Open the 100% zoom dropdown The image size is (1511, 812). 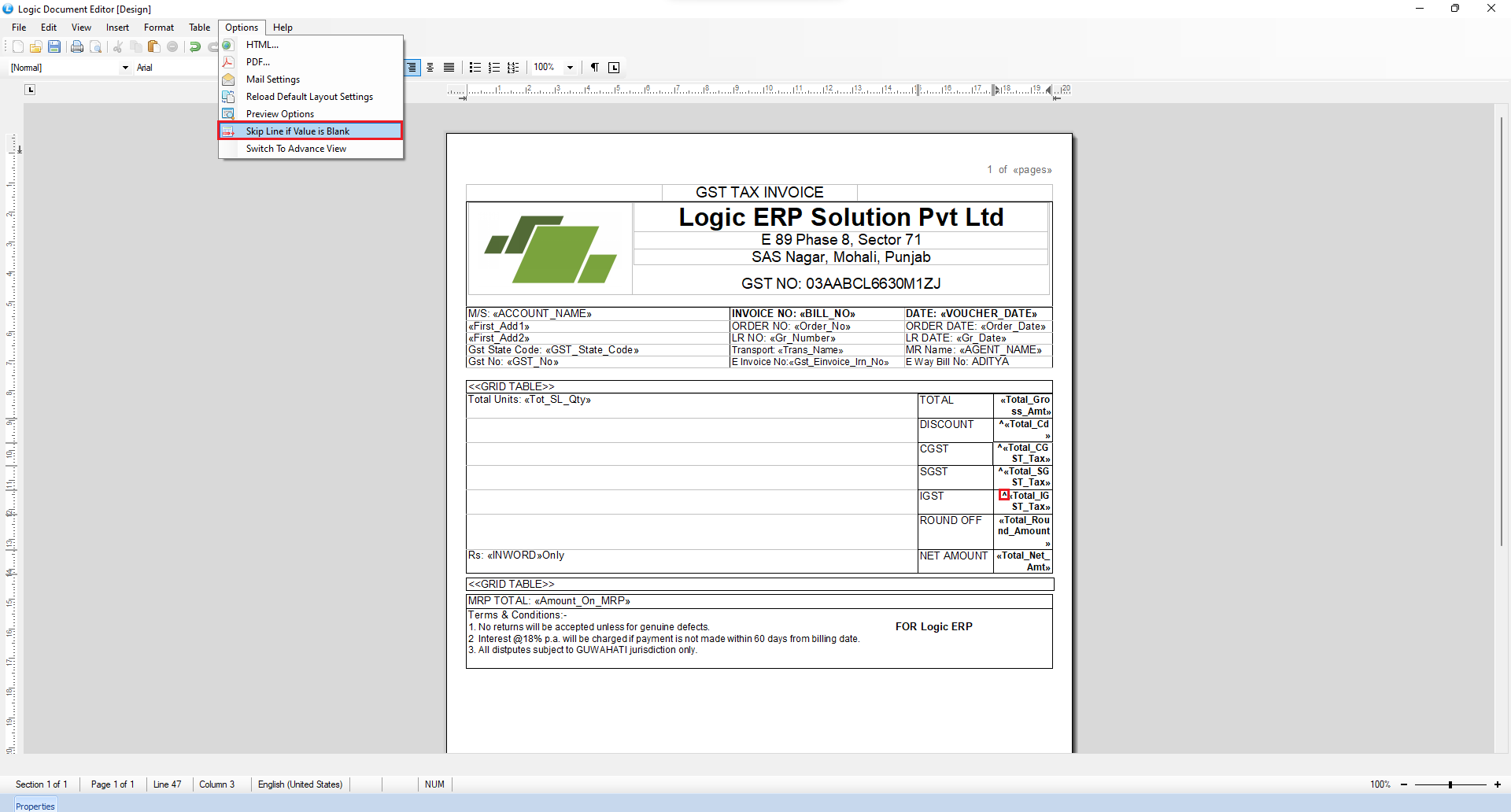pyautogui.click(x=570, y=68)
